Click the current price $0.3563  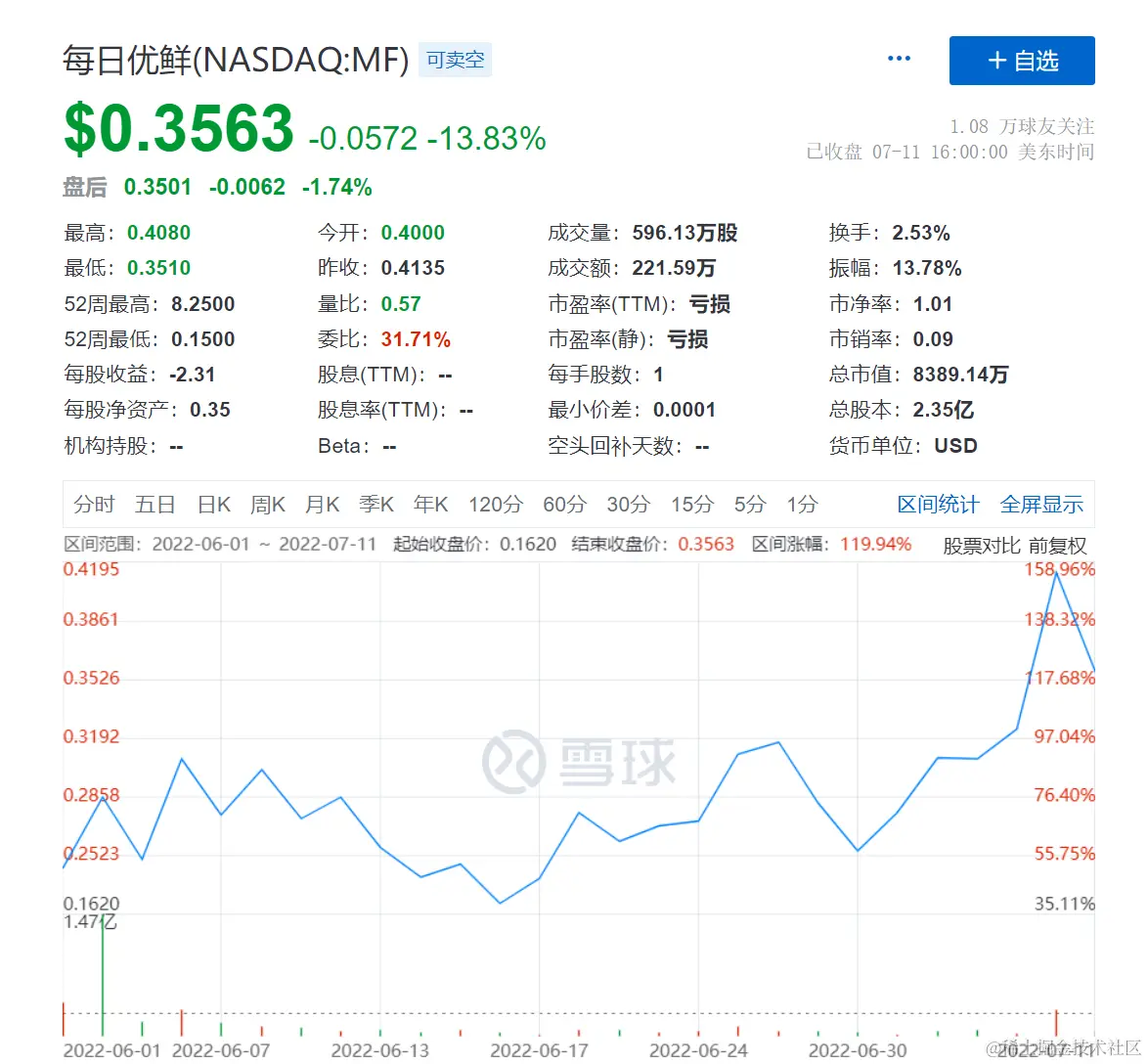click(179, 129)
